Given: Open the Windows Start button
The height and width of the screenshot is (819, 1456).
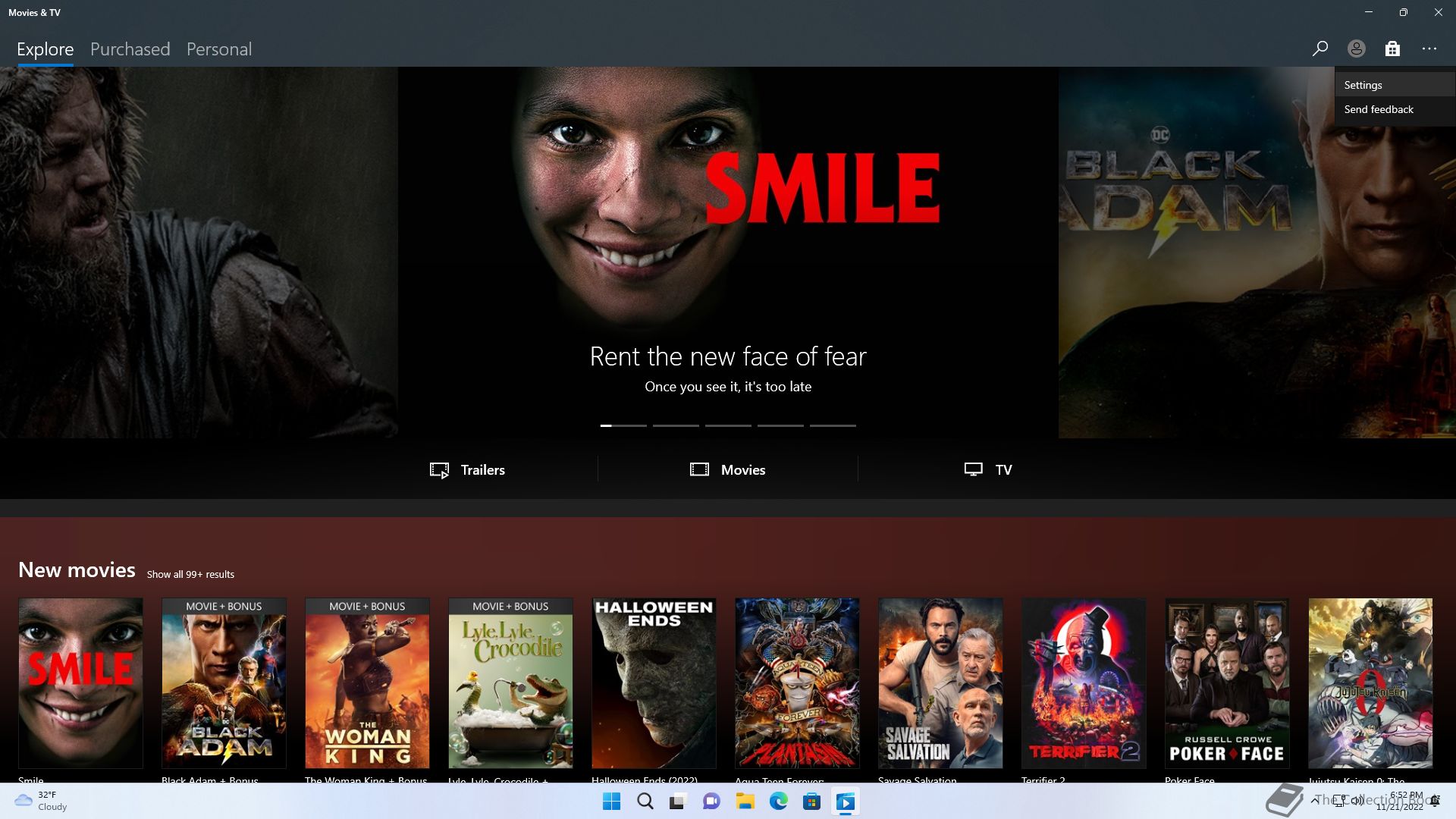Looking at the screenshot, I should (x=611, y=802).
